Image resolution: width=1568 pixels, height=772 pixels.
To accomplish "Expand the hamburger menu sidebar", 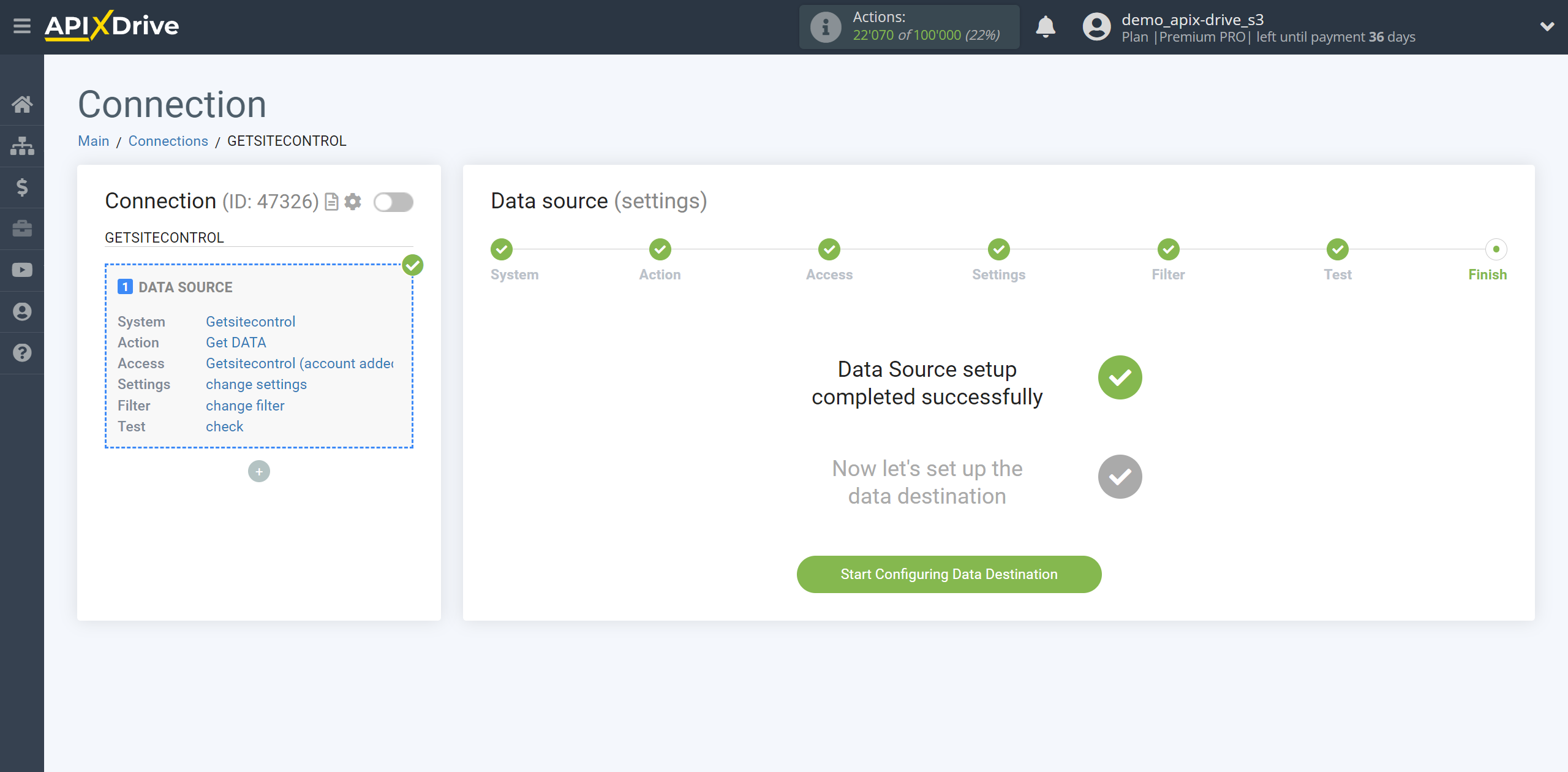I will (21, 27).
